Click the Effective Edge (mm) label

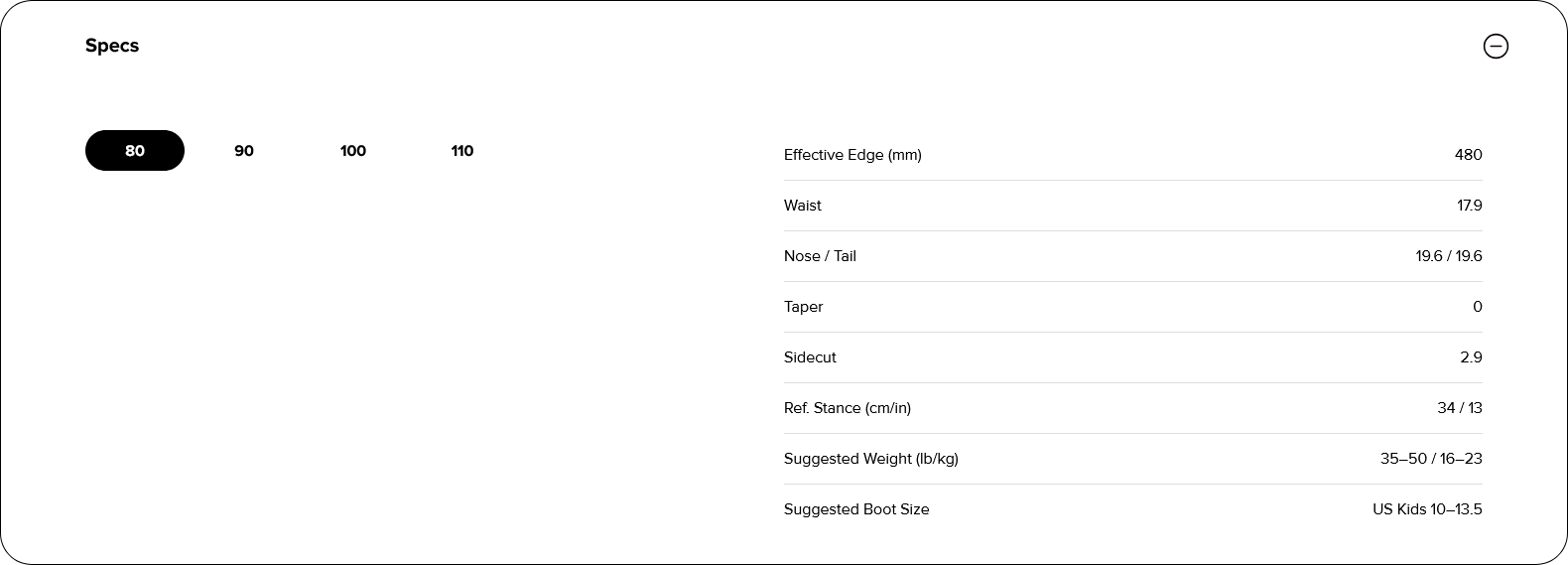pyautogui.click(x=852, y=155)
